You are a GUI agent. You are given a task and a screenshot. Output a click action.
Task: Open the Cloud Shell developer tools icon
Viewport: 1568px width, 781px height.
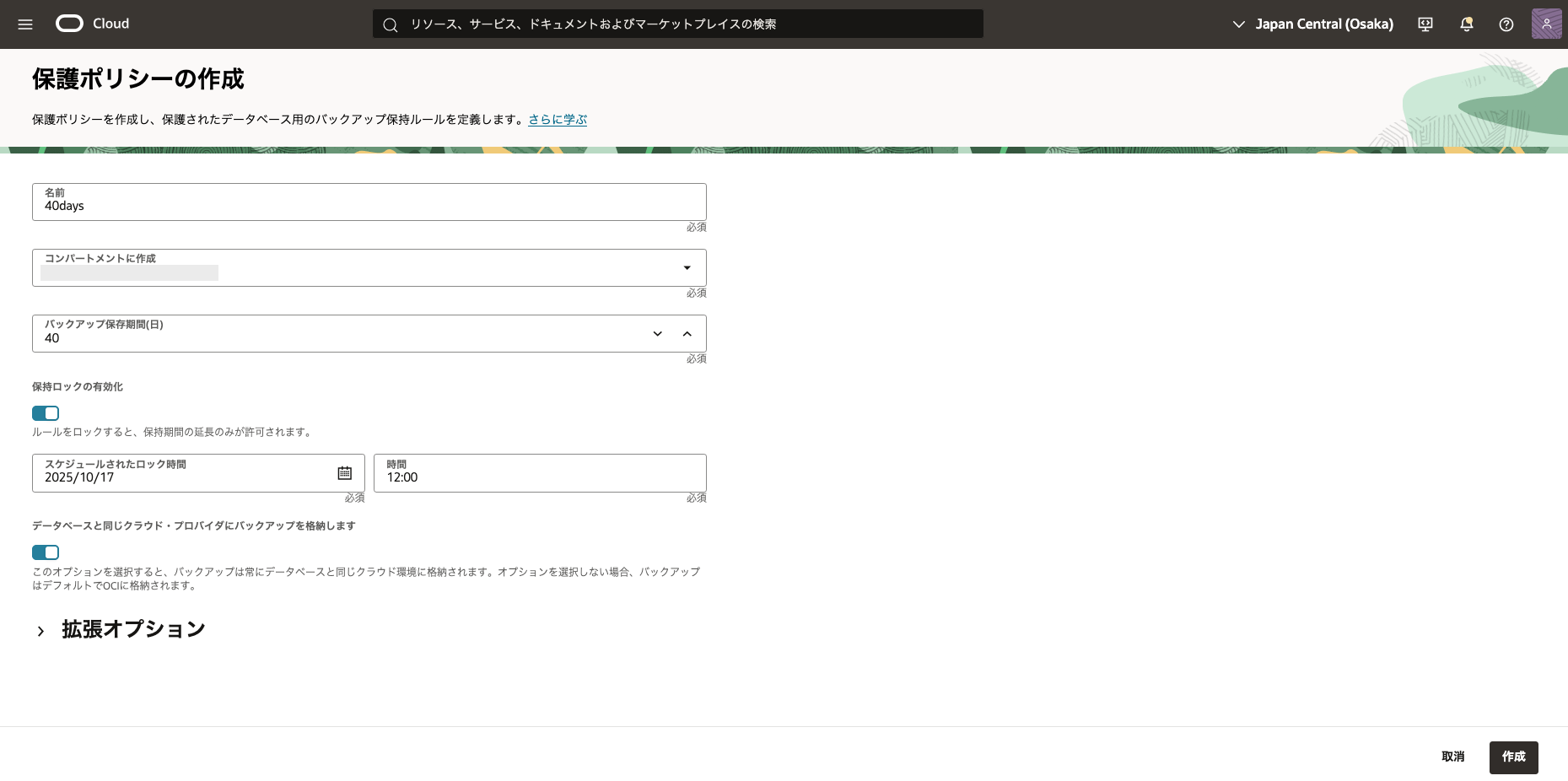point(1425,24)
